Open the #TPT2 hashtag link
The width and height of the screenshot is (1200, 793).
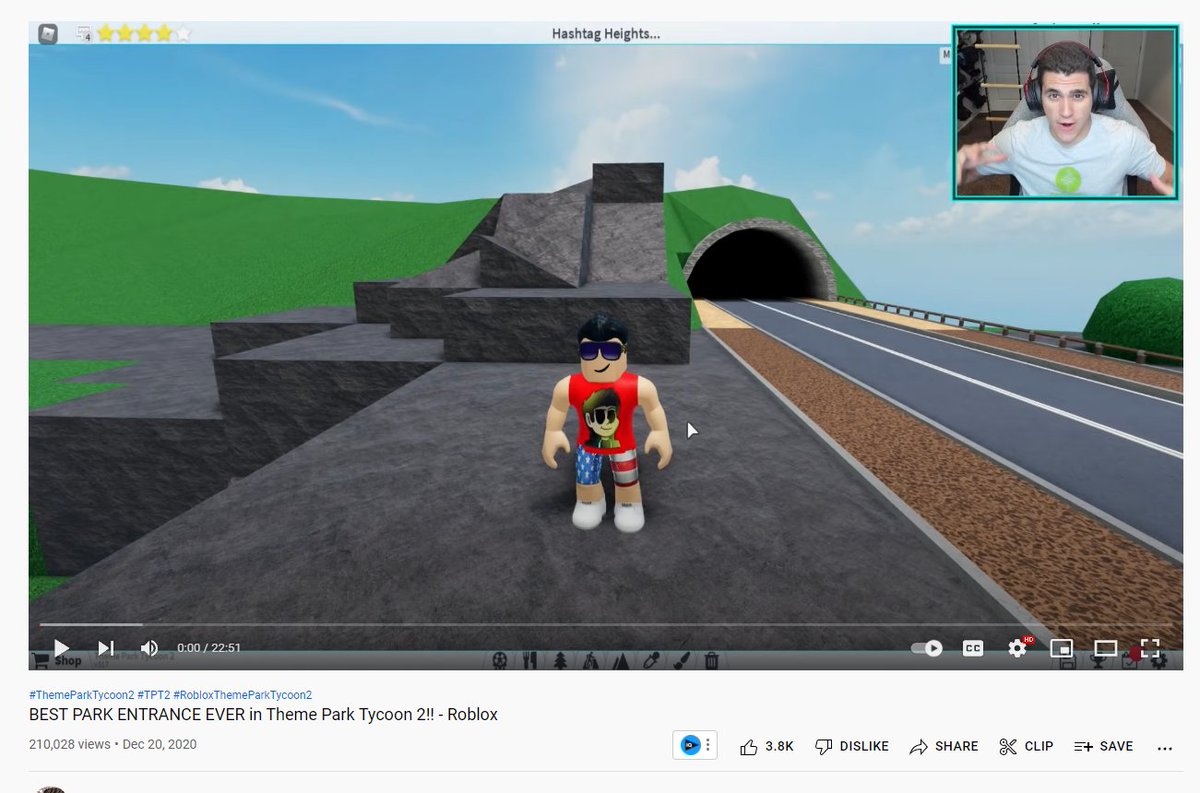coord(153,695)
